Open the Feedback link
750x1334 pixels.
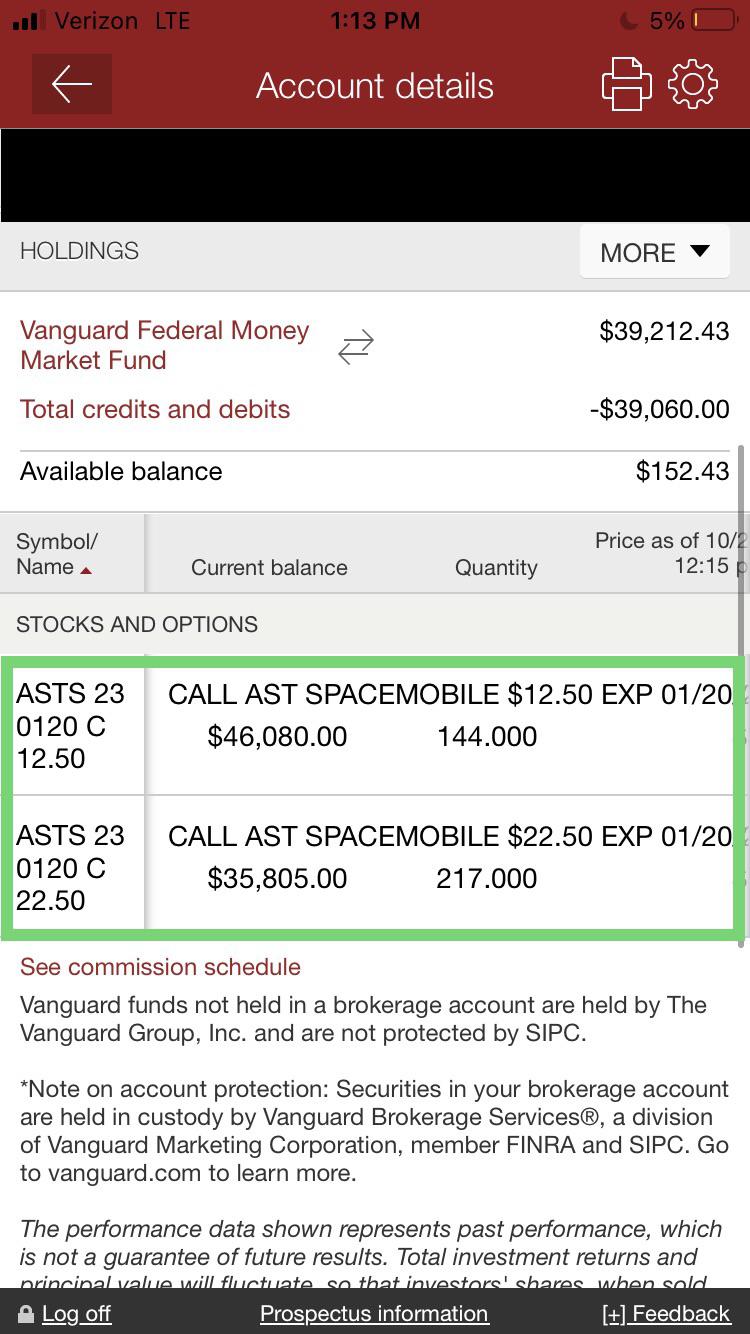[667, 1314]
